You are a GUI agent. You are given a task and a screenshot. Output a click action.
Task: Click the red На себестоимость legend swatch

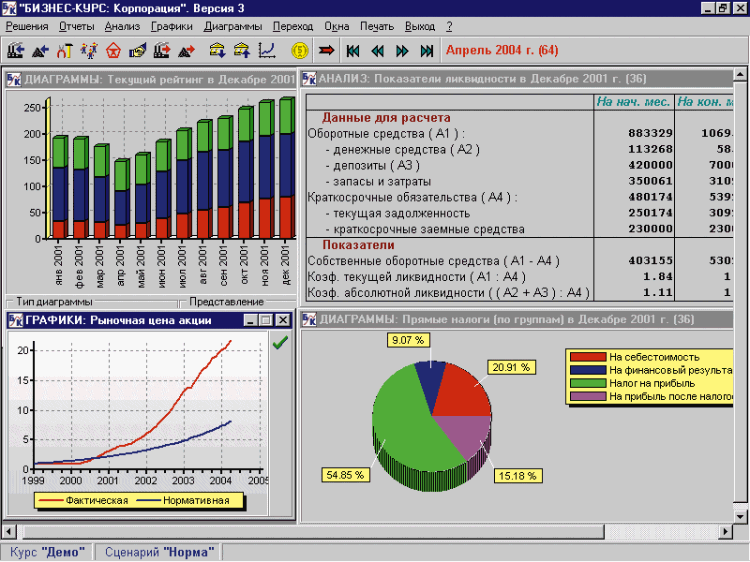(x=587, y=357)
